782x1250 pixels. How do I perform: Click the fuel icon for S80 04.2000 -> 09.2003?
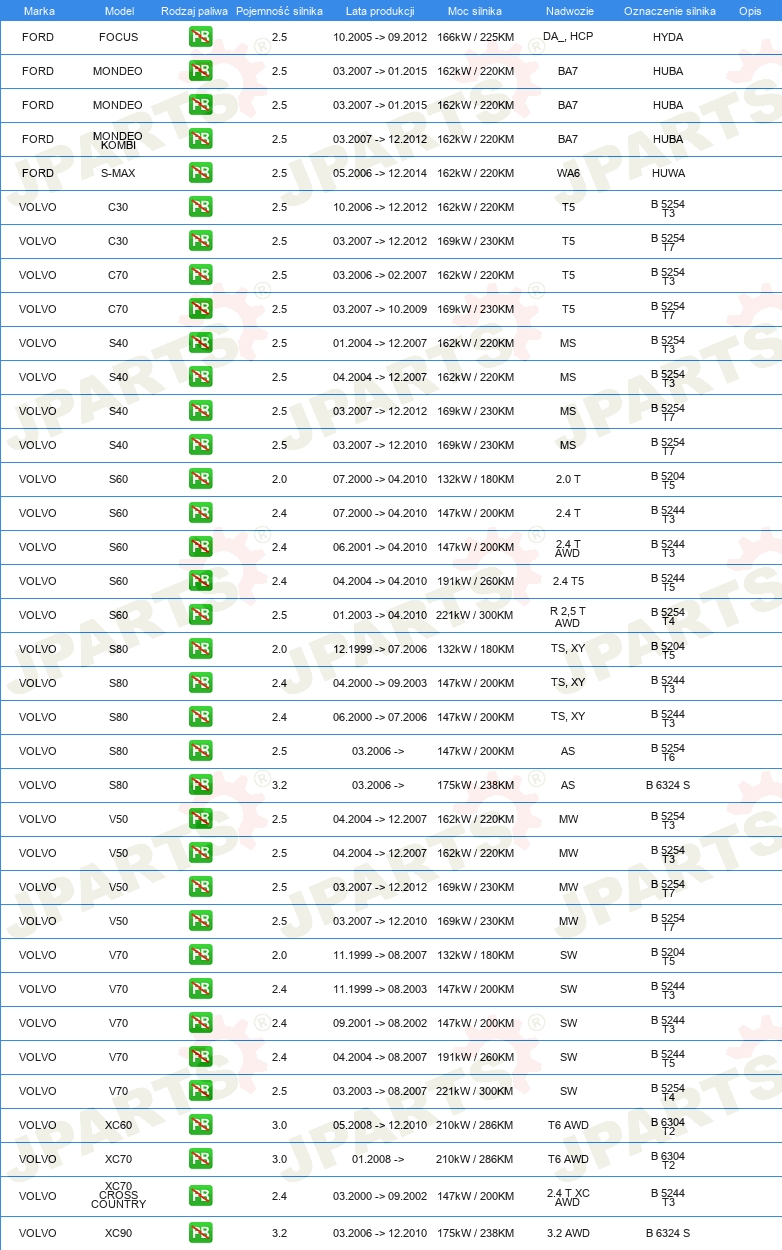[200, 683]
